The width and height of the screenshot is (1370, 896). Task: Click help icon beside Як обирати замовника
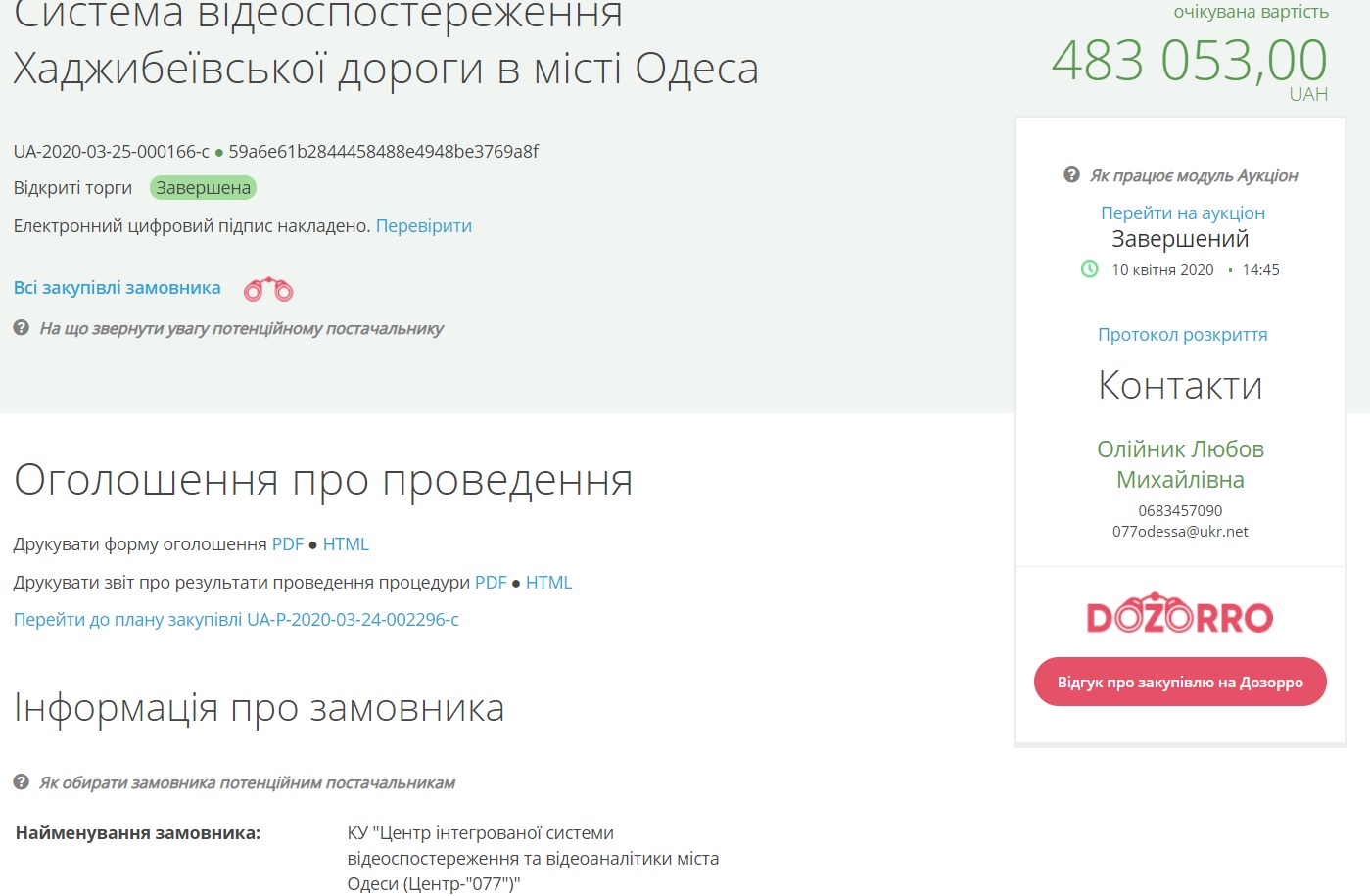[x=21, y=782]
